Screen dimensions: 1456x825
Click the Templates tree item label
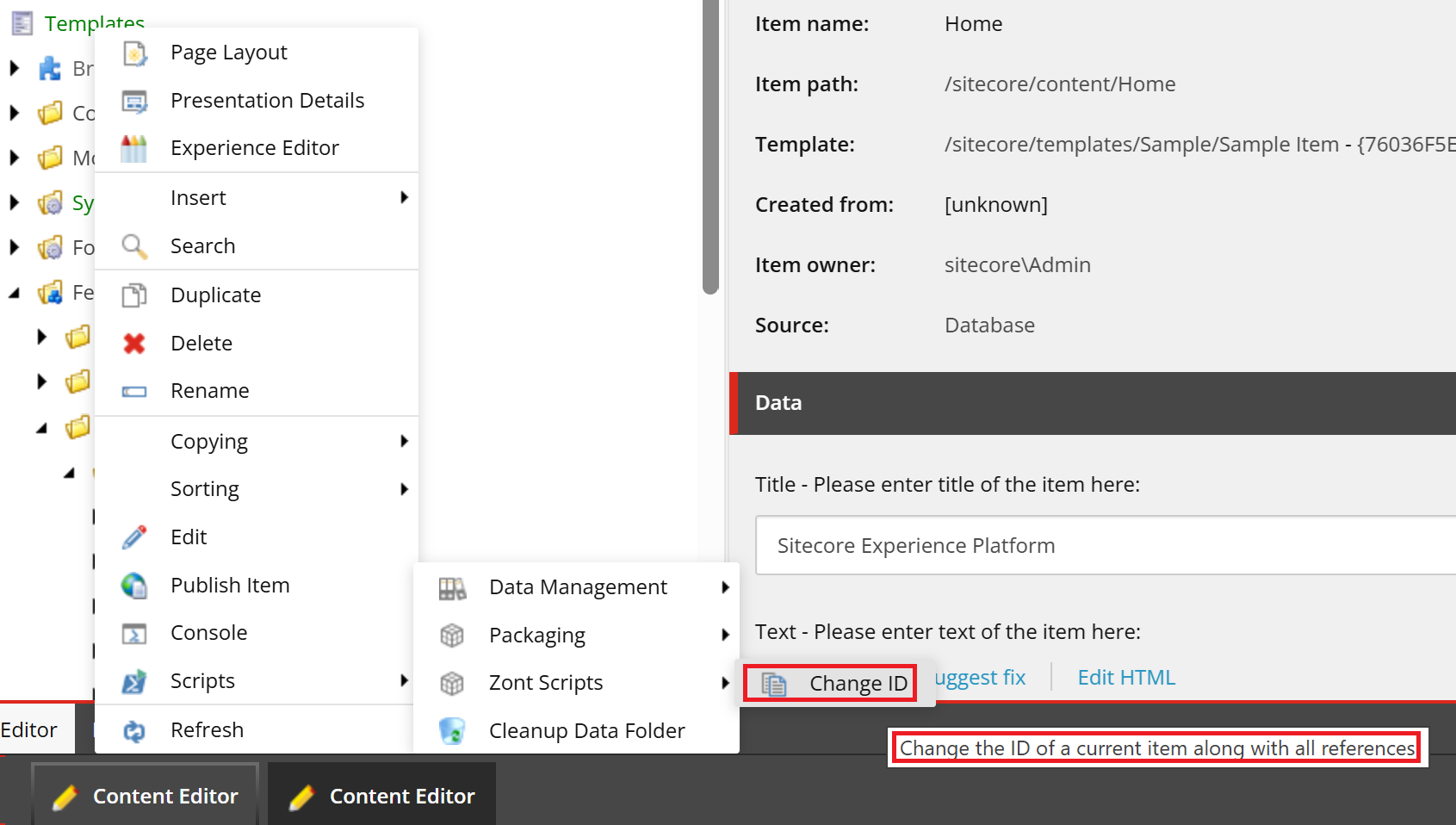[95, 23]
